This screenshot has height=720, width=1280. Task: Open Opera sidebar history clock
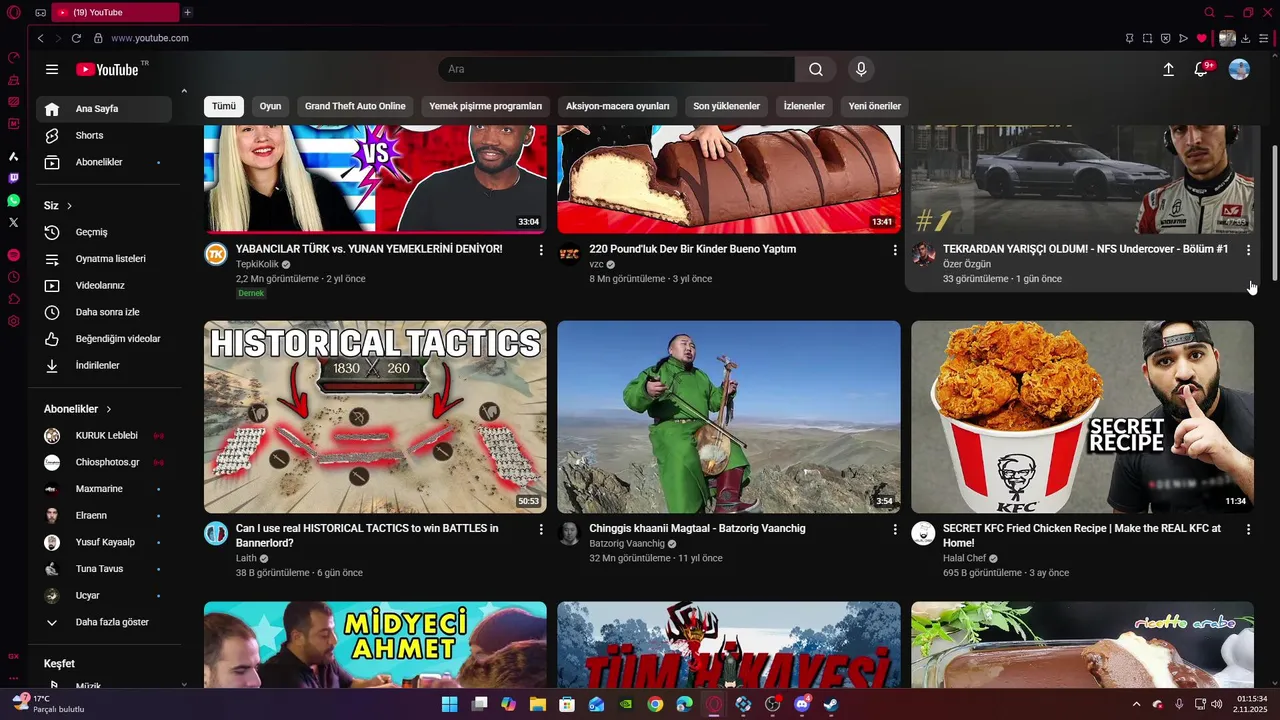point(13,277)
